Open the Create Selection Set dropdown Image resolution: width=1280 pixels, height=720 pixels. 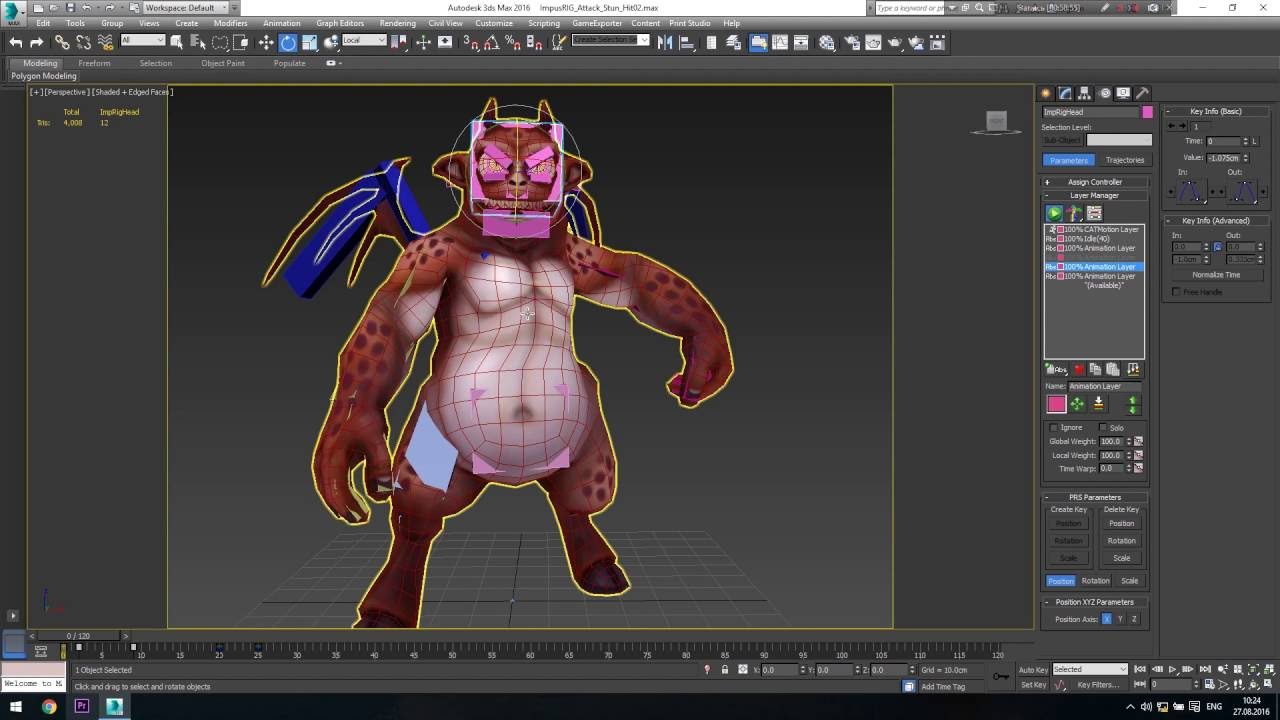pyautogui.click(x=611, y=41)
